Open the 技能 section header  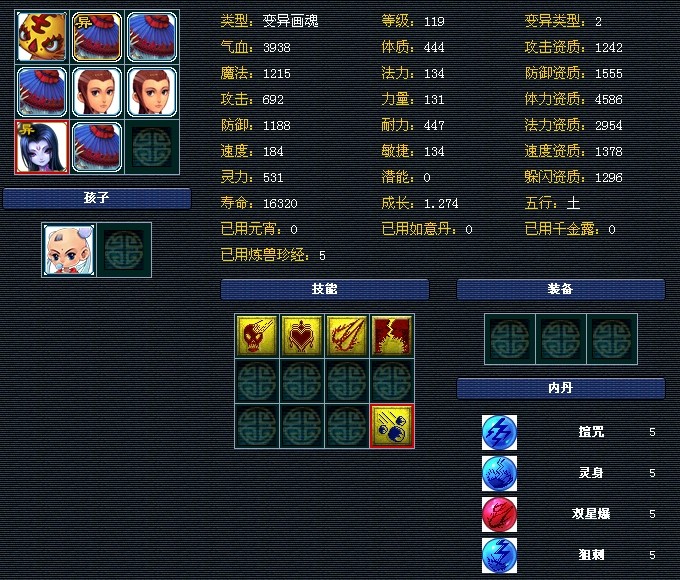325,289
